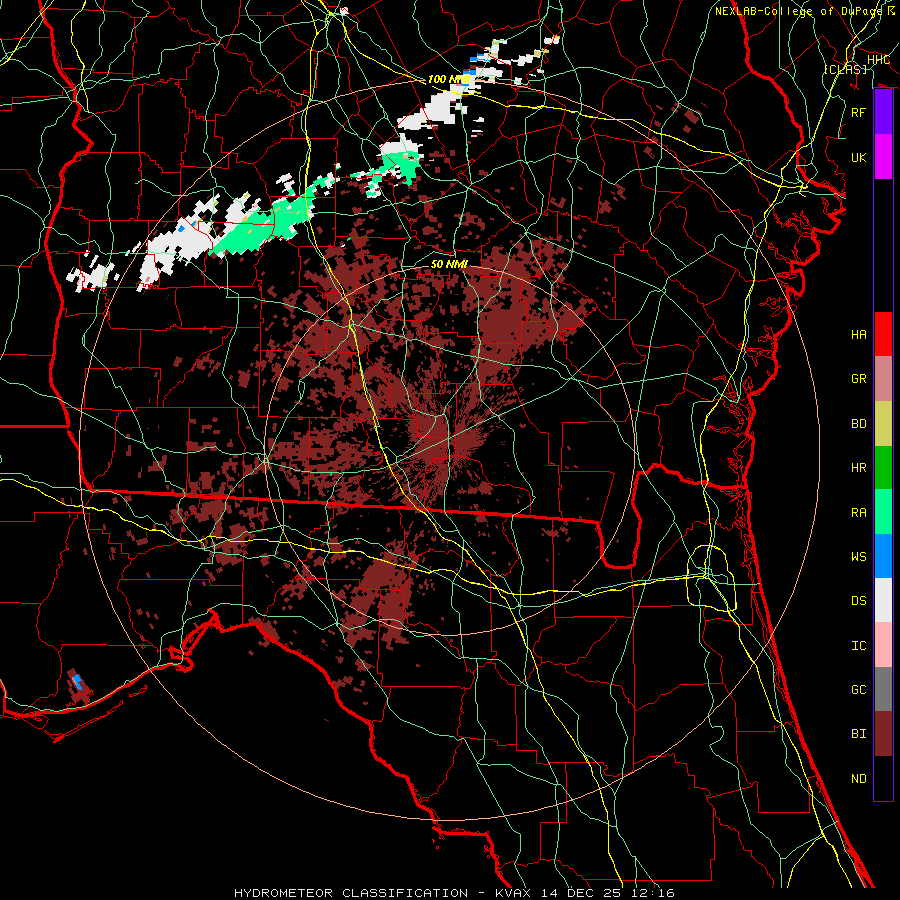Viewport: 900px width, 900px height.
Task: Click the WS blue legend swatch
Action: (x=883, y=556)
